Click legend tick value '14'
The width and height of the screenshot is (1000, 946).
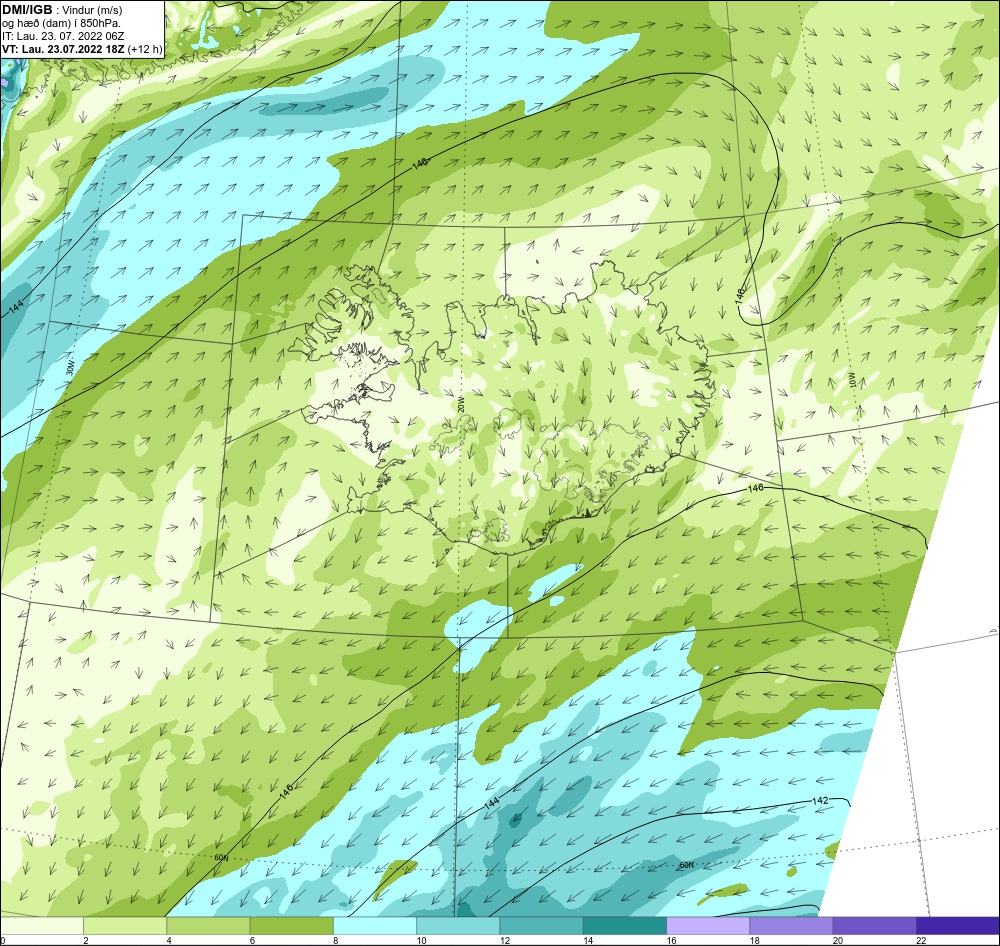pyautogui.click(x=588, y=940)
